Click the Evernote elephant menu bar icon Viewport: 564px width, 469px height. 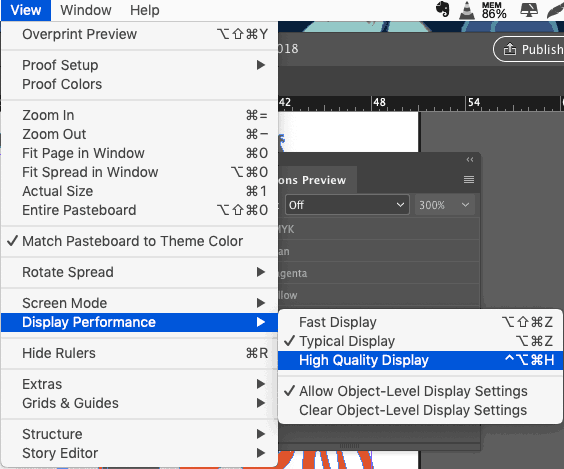442,9
